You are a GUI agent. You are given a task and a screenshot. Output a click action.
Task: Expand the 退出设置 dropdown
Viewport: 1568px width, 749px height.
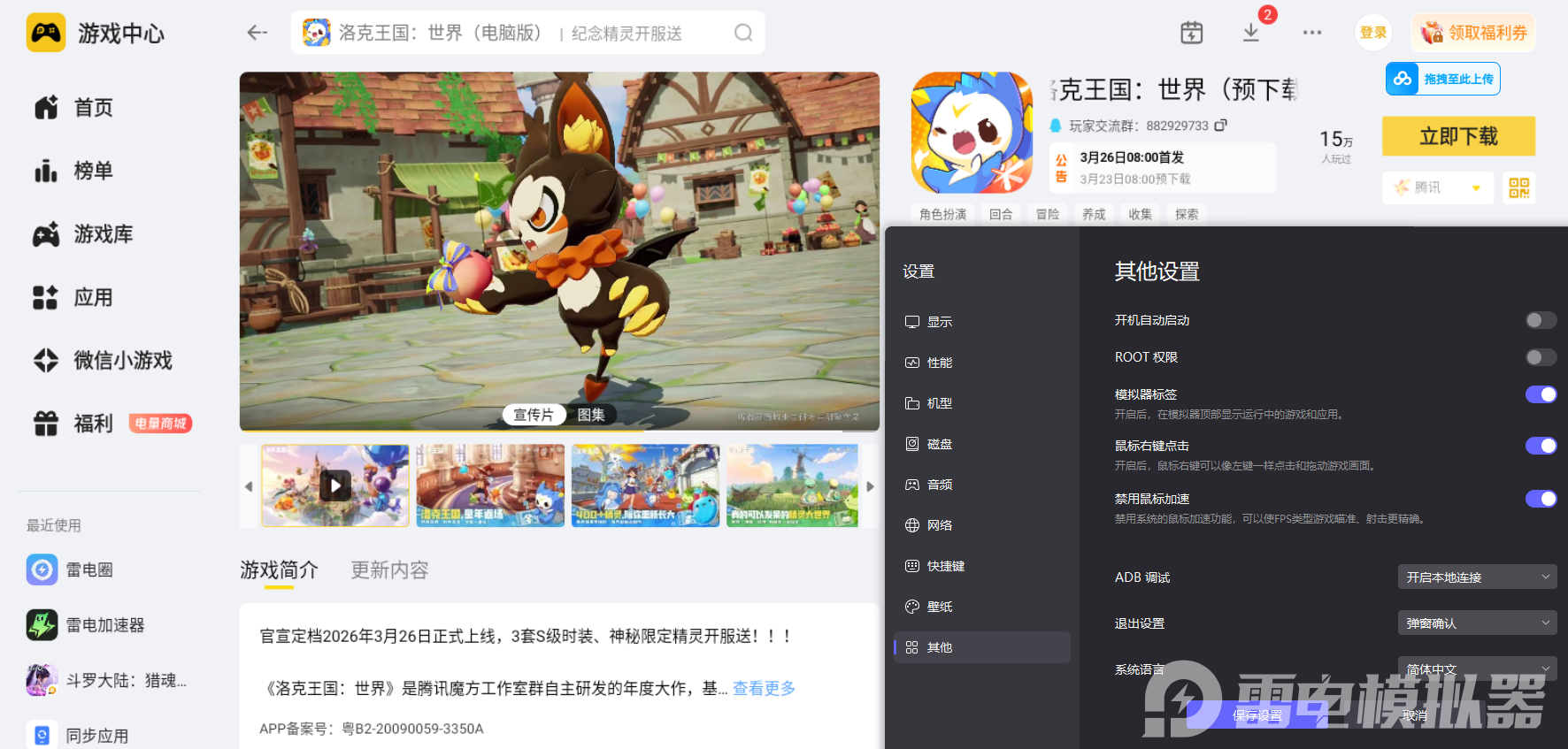(x=1477, y=623)
